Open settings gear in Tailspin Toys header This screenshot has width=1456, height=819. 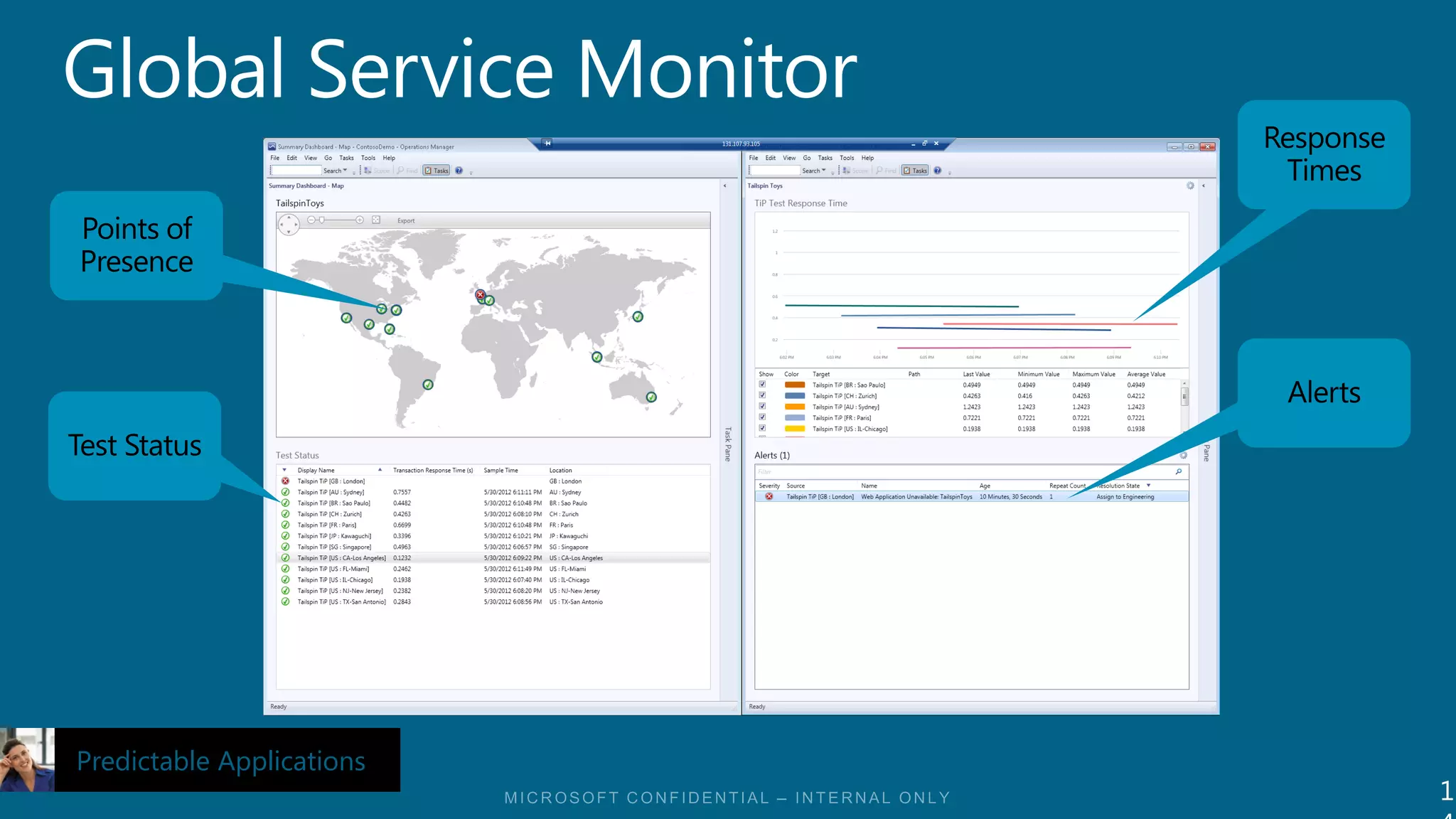click(1190, 186)
